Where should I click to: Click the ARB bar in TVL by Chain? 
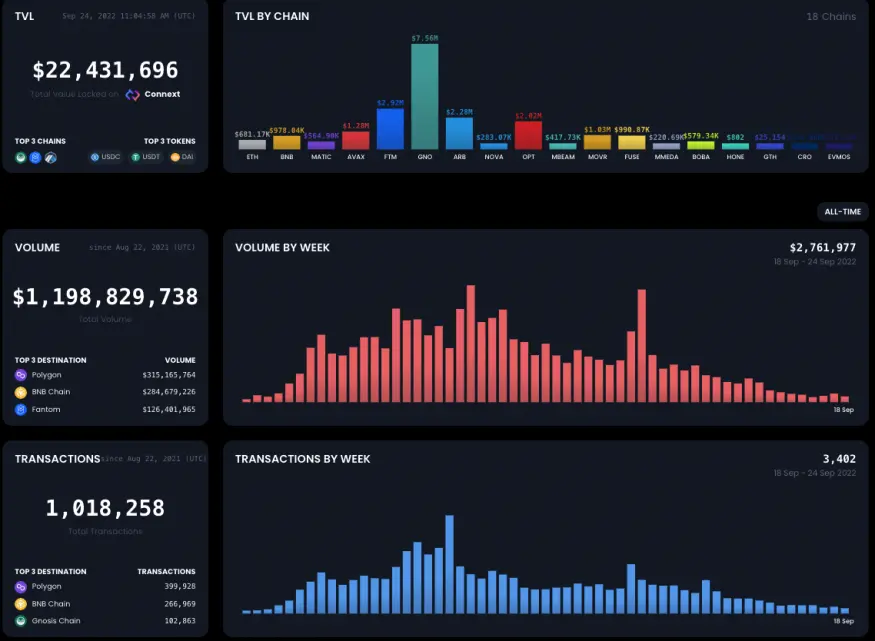459,133
